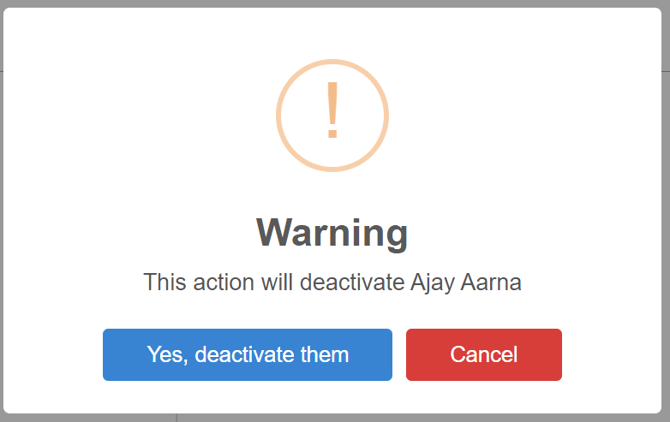Click "This action will deactivate" text
670x422 pixels.
(274, 282)
